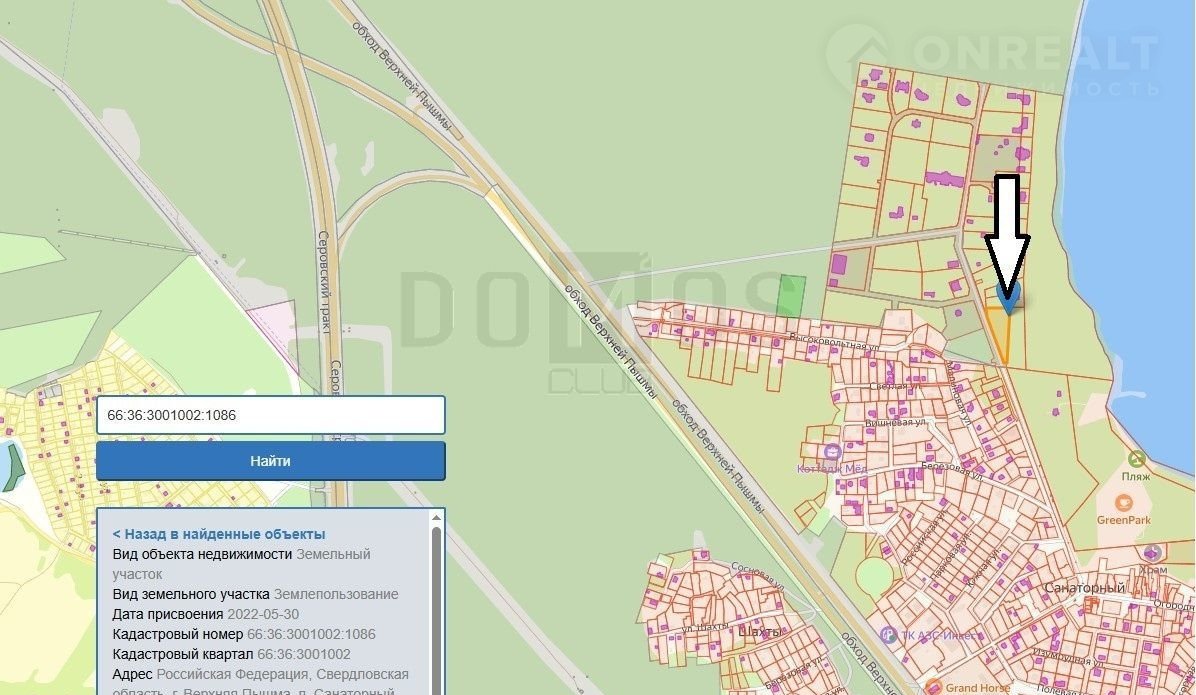Click the Пляж beach icon
The height and width of the screenshot is (695, 1196).
click(x=1136, y=459)
